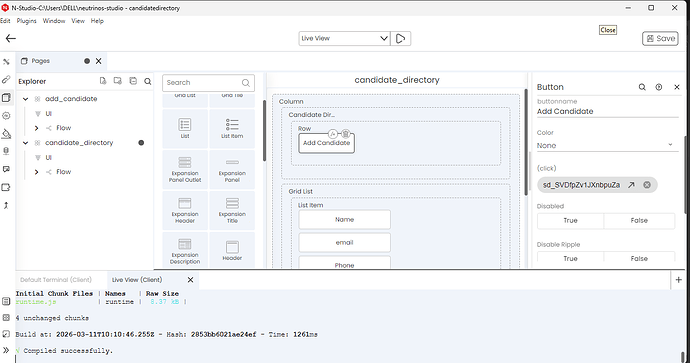
Task: Close the Button properties panel
Action: point(677,87)
